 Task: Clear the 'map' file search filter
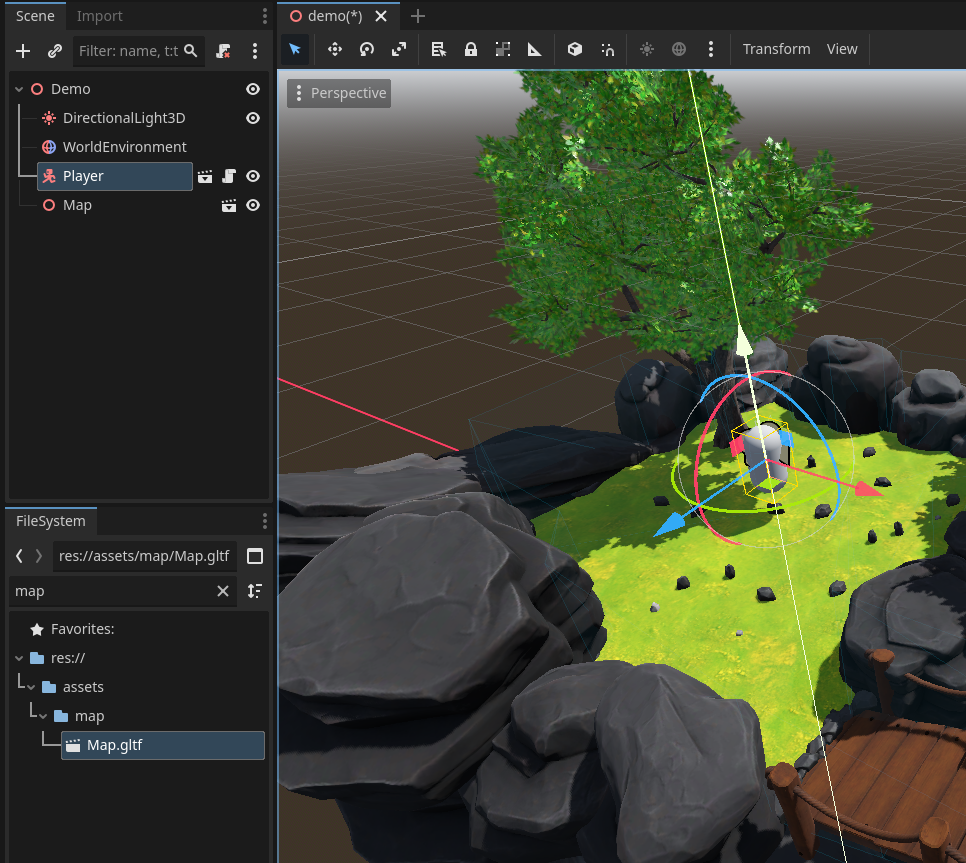pos(223,591)
